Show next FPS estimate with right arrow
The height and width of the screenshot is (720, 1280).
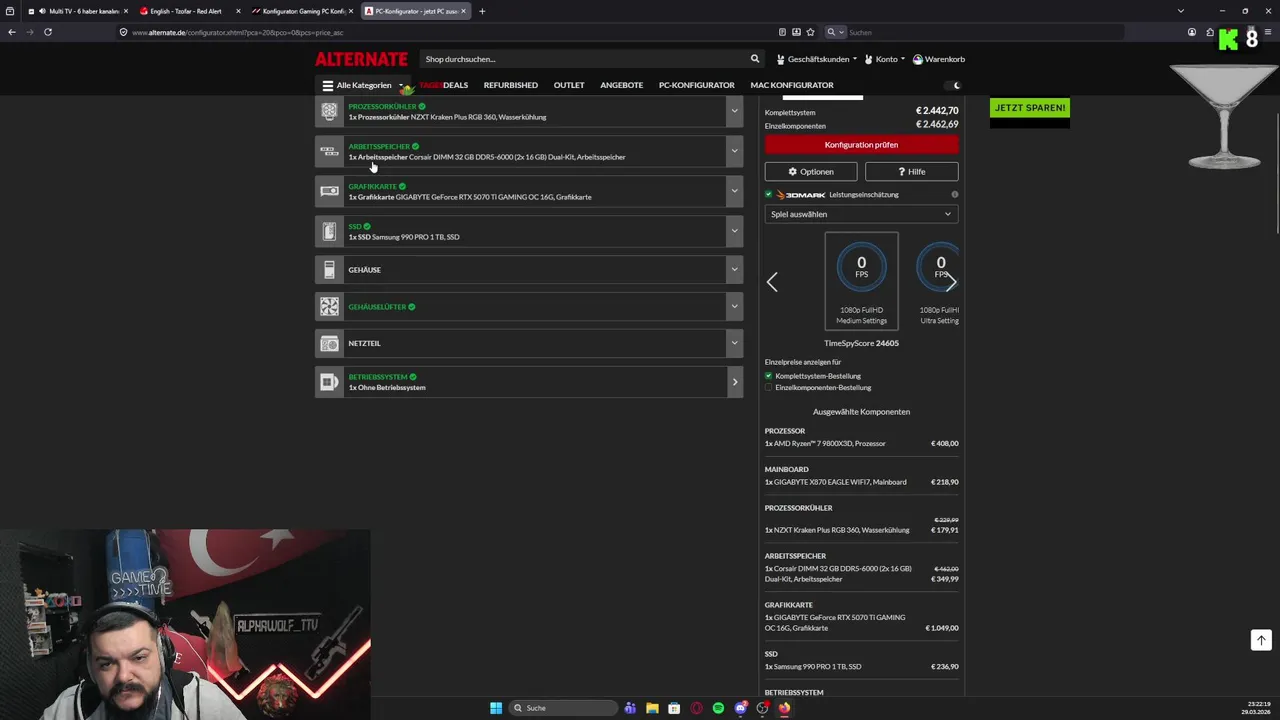[x=951, y=282]
